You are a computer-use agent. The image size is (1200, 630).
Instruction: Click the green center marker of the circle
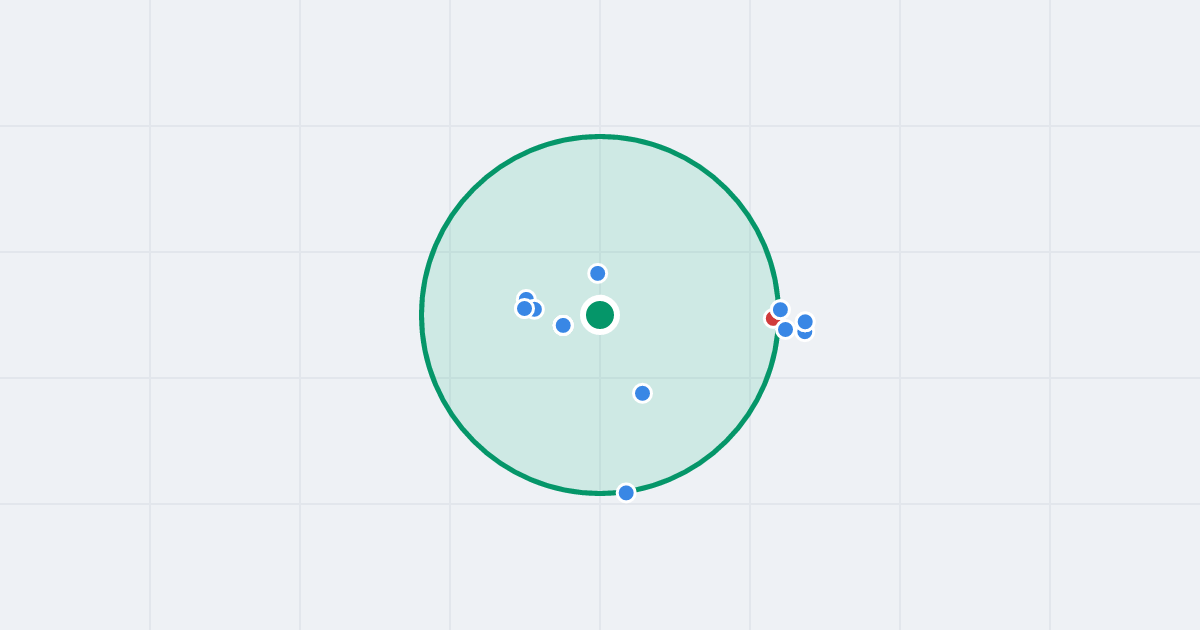pos(600,315)
